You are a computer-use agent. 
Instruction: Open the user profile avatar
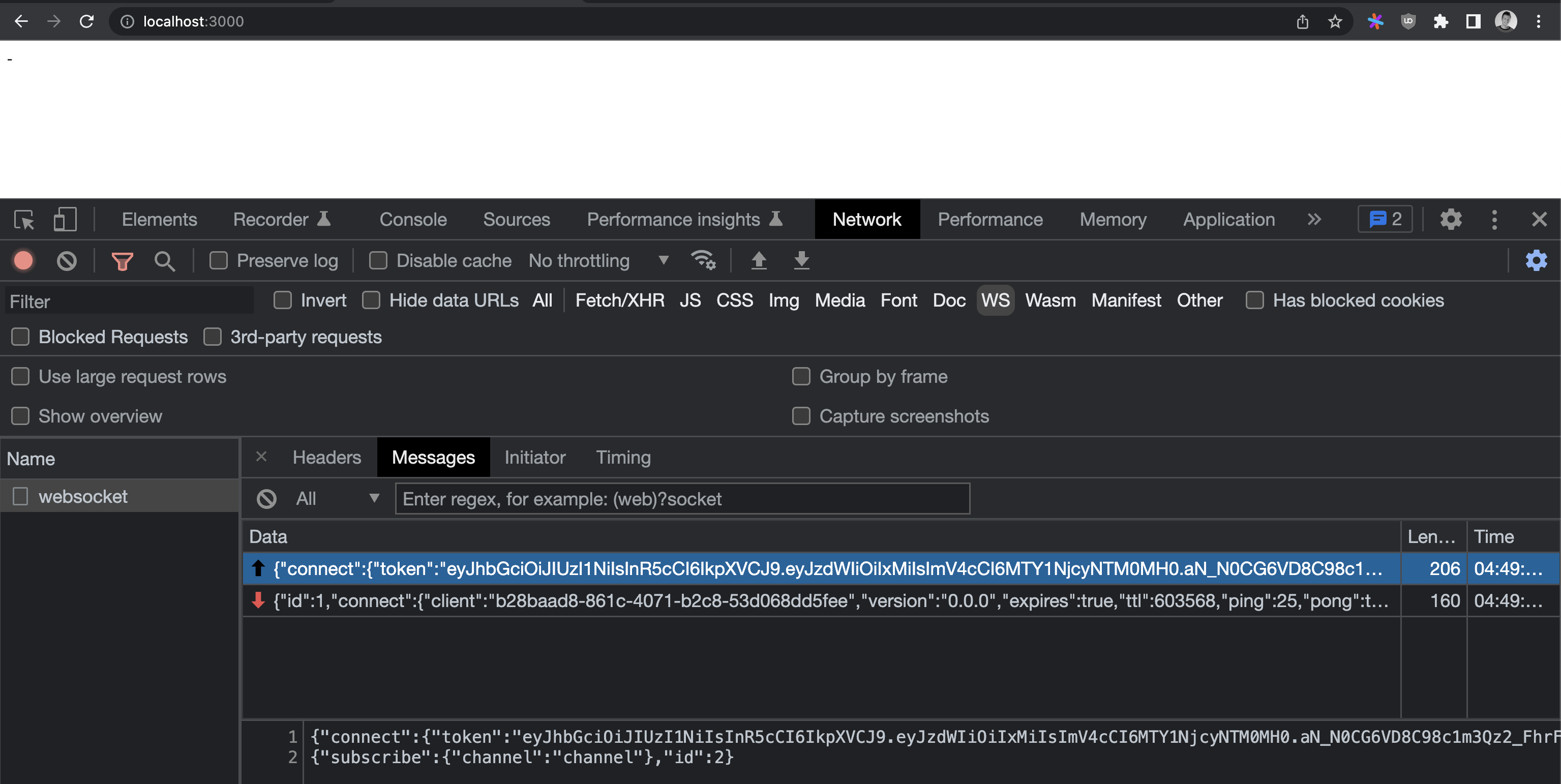(x=1506, y=22)
